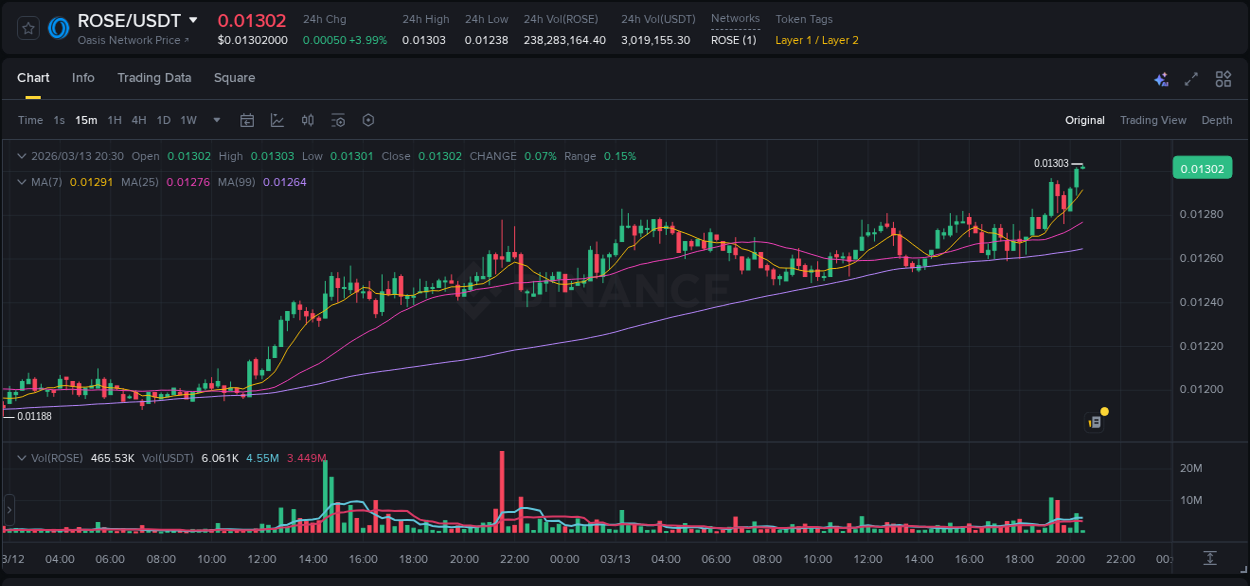The image size is (1250, 586).
Task: Open the hexagon chart settings icon
Action: pyautogui.click(x=368, y=120)
